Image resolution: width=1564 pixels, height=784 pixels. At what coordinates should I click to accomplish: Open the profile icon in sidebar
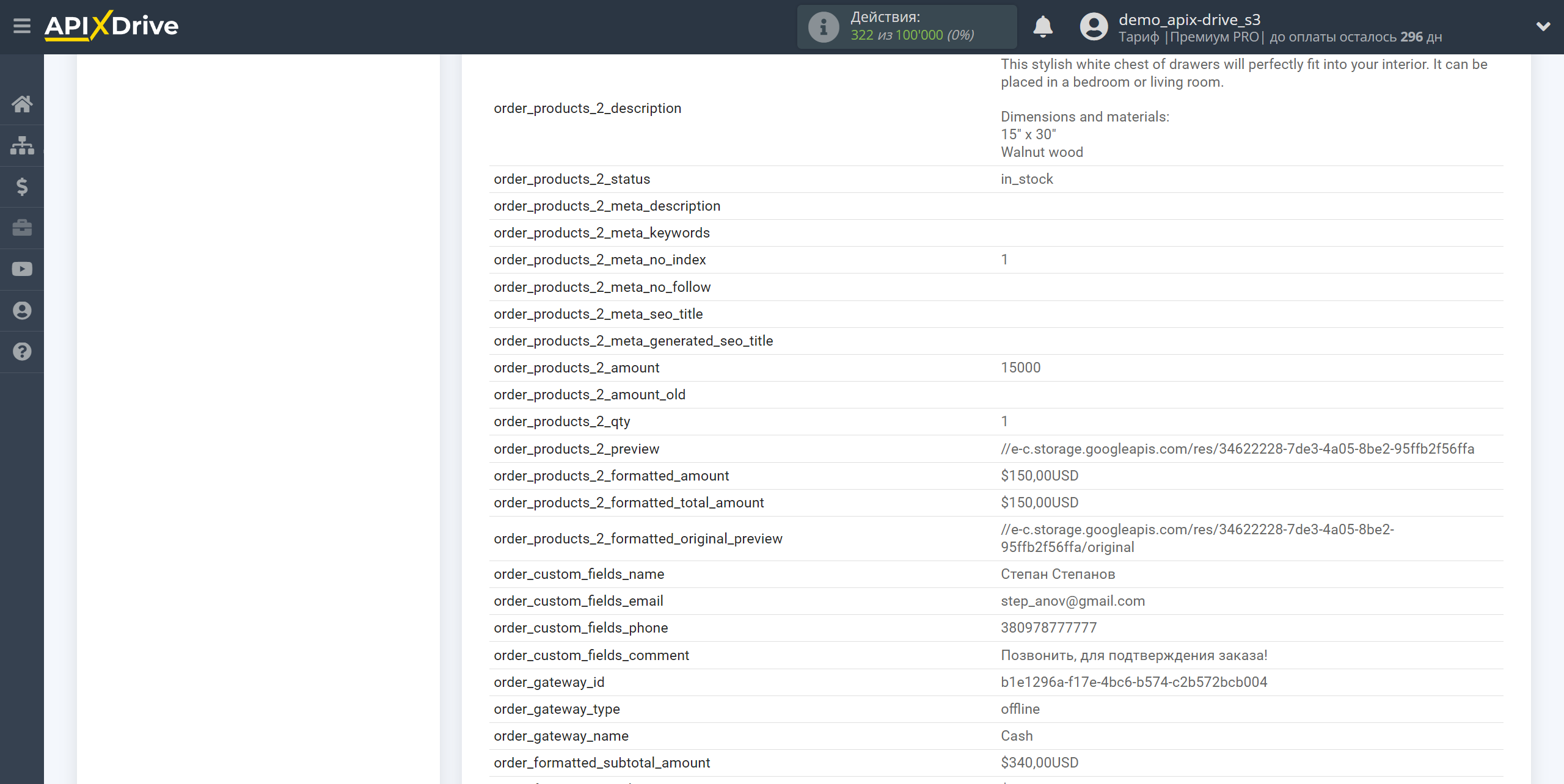(22, 311)
